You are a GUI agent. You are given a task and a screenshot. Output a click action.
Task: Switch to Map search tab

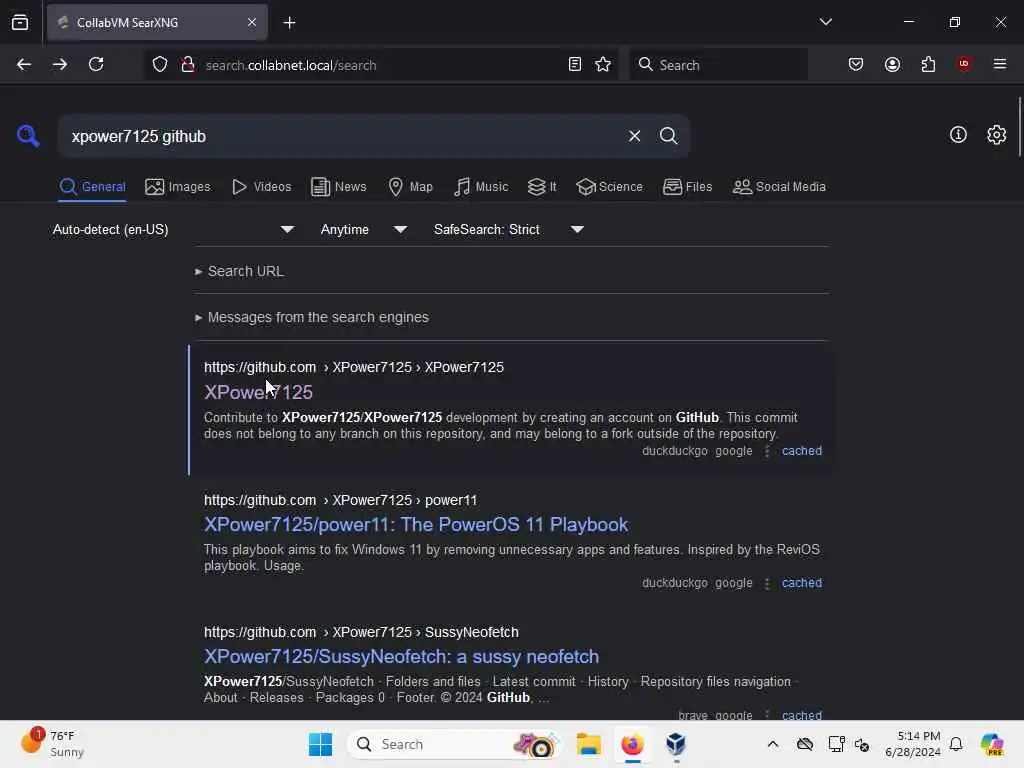tap(410, 187)
